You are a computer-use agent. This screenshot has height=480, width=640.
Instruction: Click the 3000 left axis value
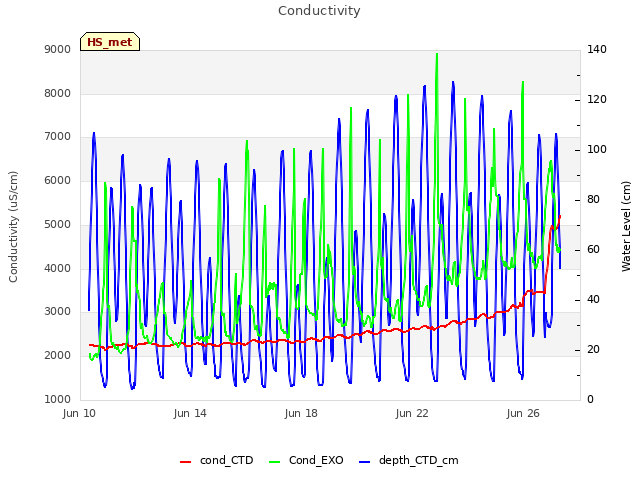[x=58, y=311]
